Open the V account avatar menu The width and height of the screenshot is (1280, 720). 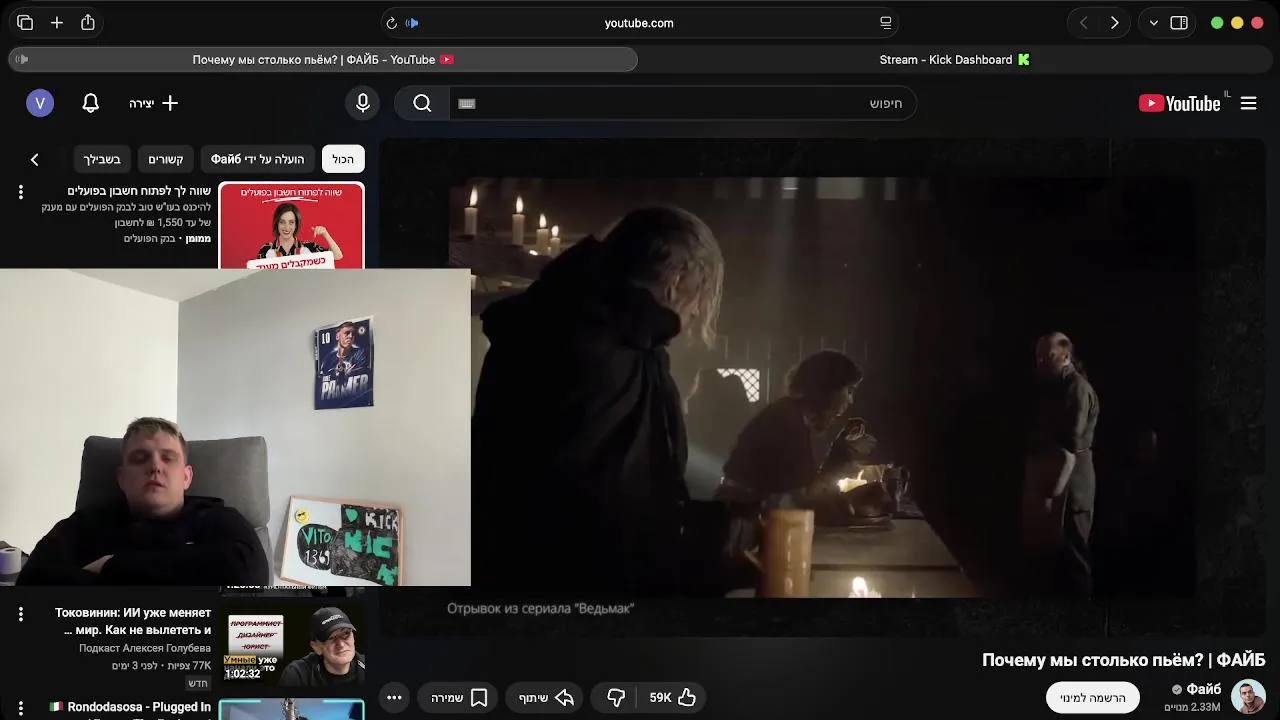point(40,103)
